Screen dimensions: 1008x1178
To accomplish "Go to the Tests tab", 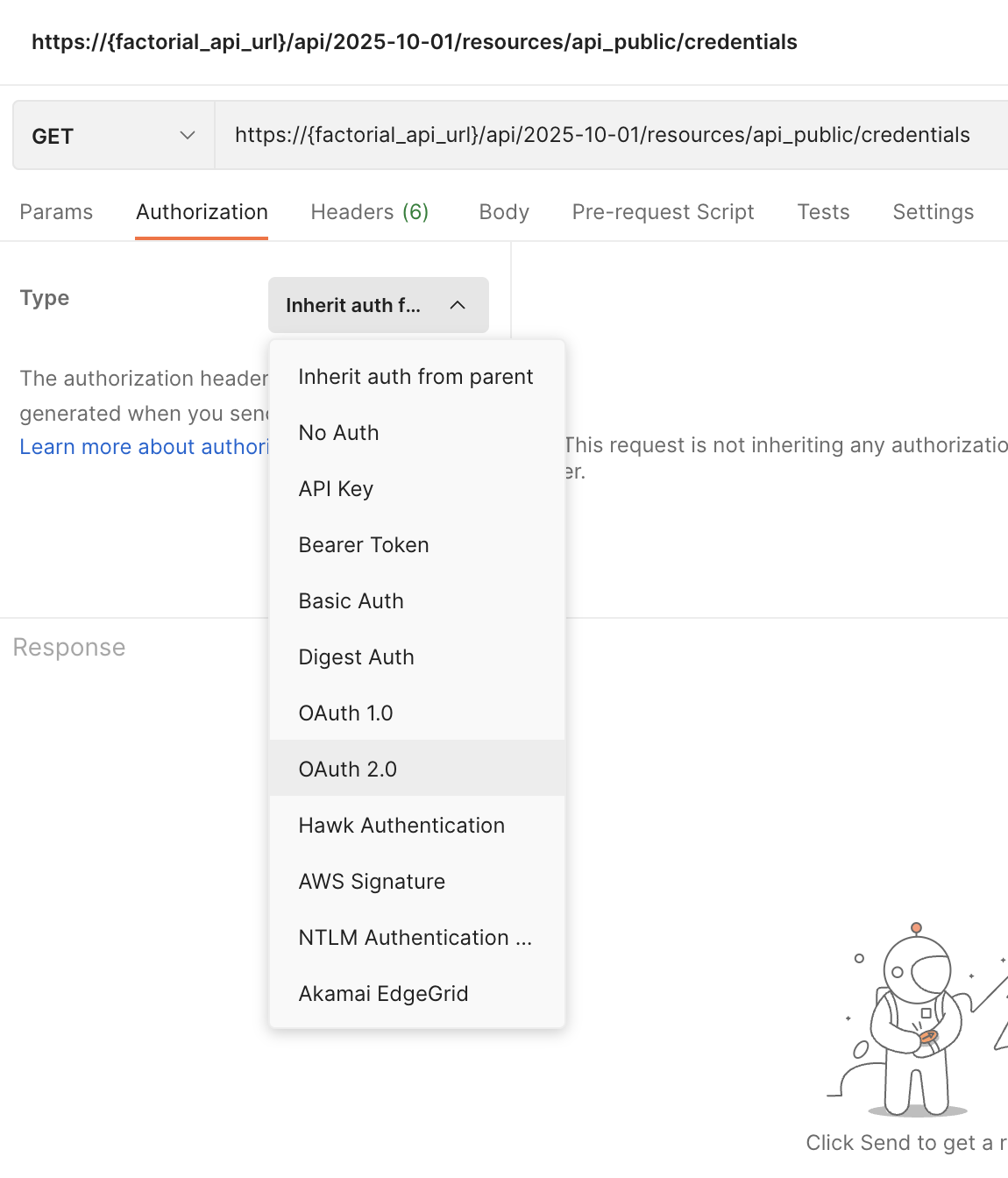I will 823,212.
